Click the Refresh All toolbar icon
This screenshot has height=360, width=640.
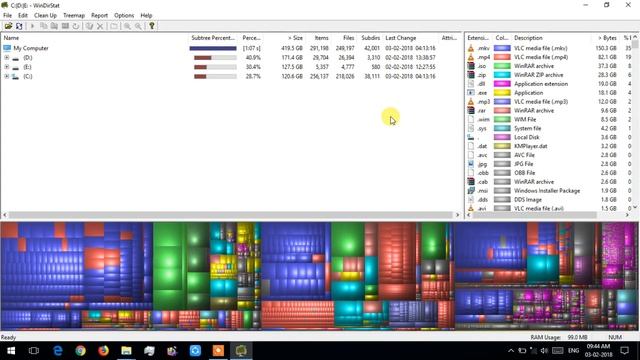19,26
